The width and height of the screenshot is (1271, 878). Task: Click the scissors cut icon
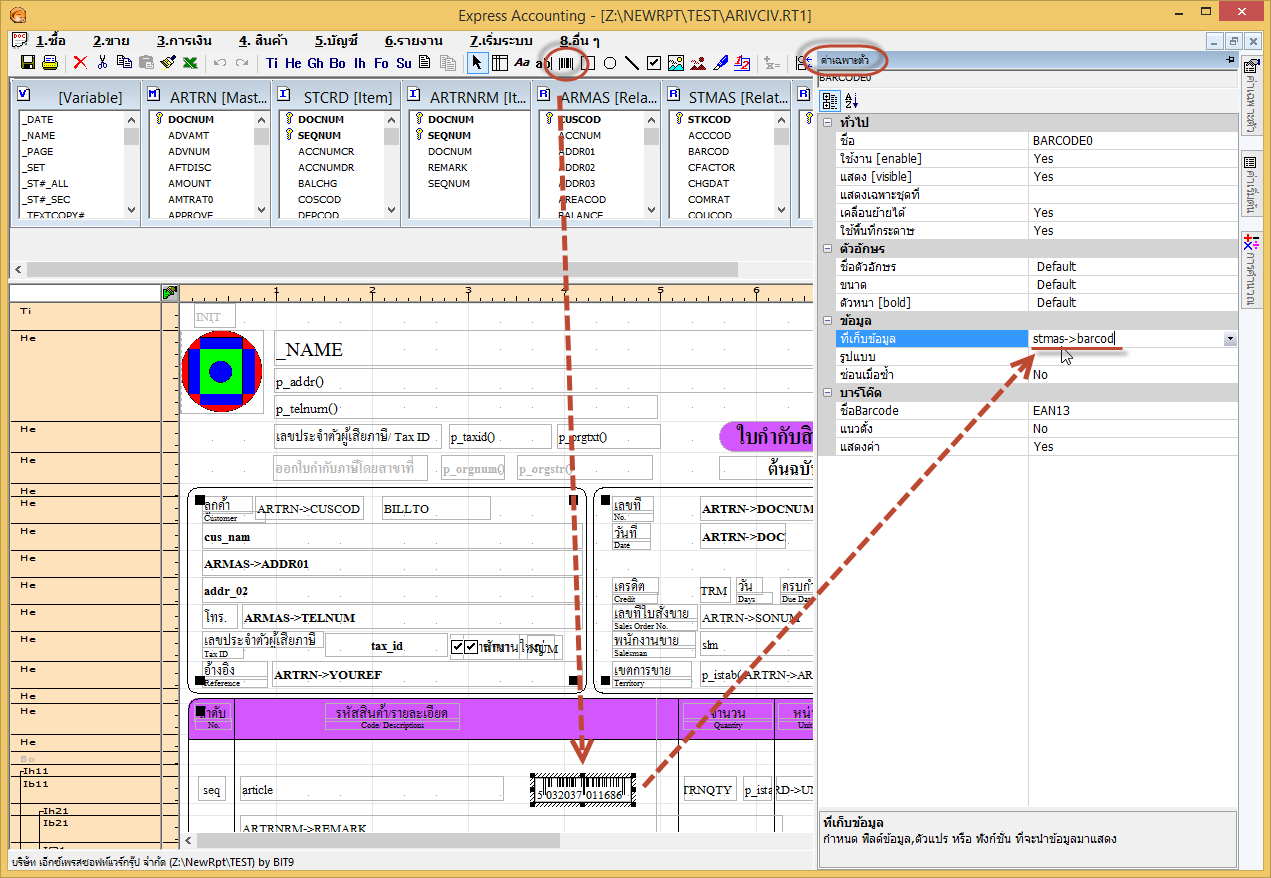click(102, 63)
